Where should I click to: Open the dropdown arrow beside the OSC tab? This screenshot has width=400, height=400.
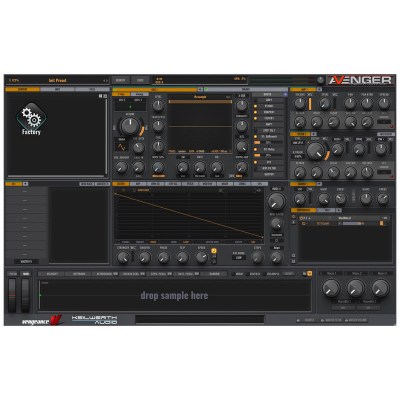coord(200,90)
